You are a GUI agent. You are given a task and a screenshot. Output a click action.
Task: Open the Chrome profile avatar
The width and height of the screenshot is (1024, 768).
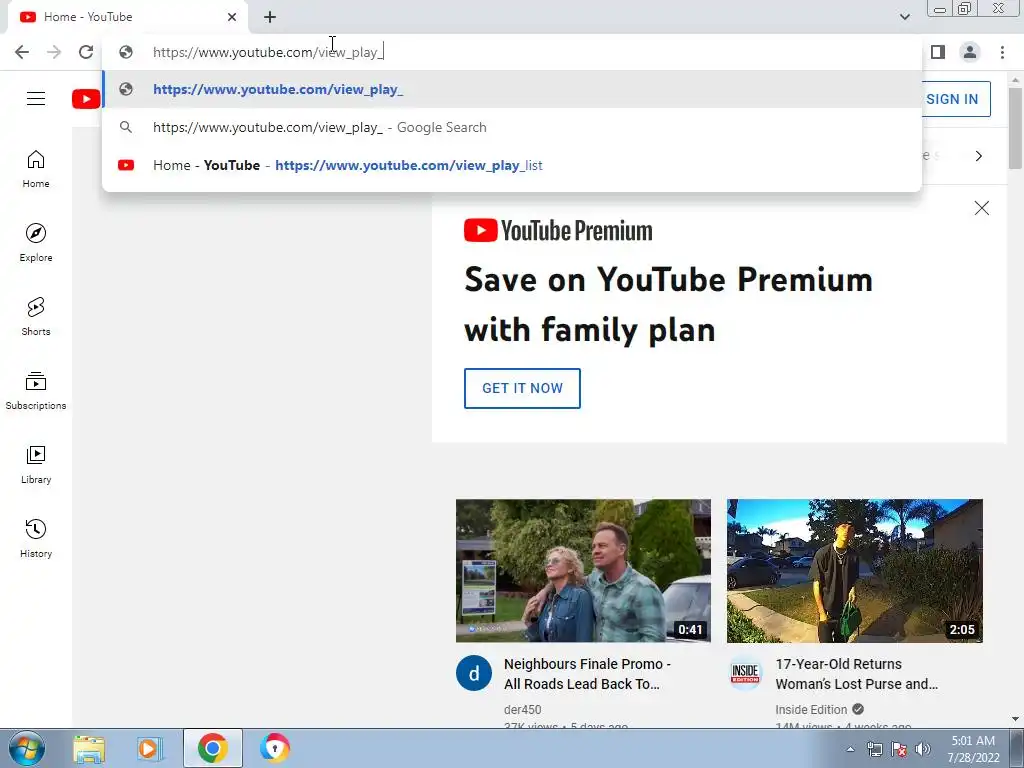click(970, 52)
